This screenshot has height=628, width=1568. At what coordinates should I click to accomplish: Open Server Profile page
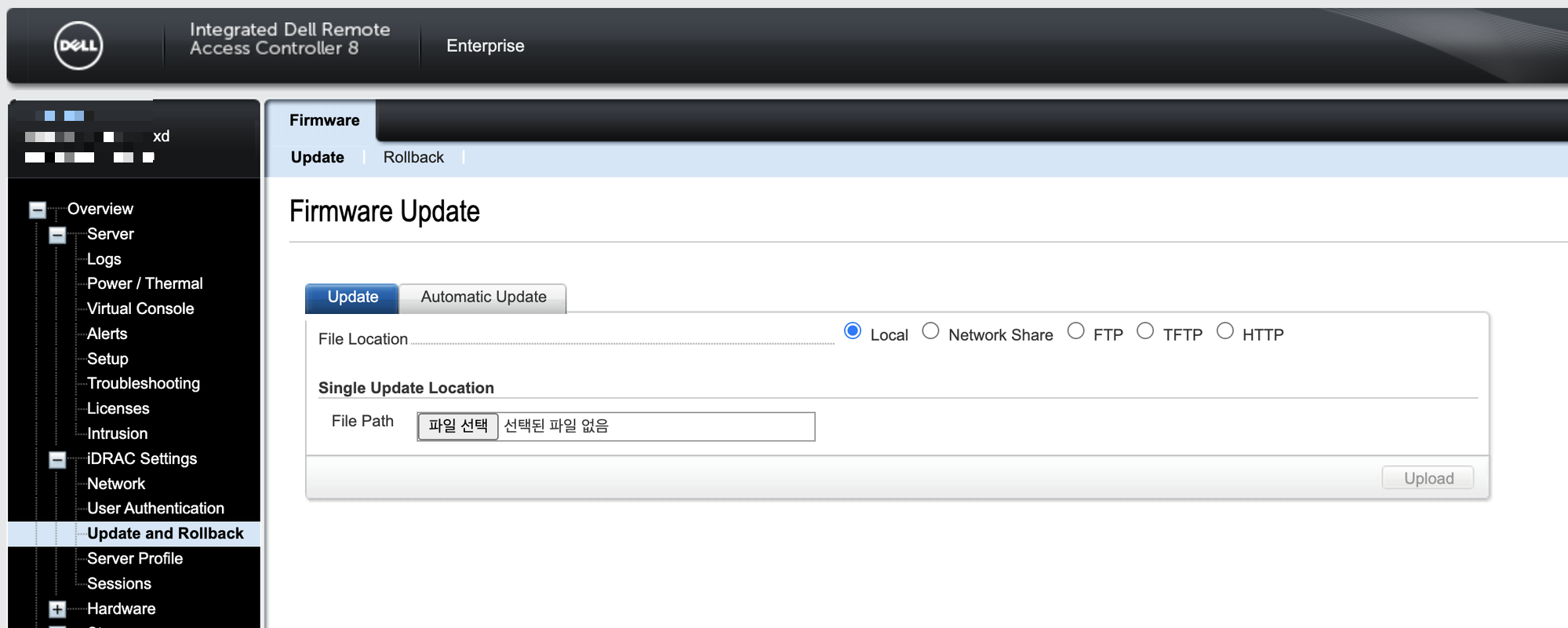[135, 558]
